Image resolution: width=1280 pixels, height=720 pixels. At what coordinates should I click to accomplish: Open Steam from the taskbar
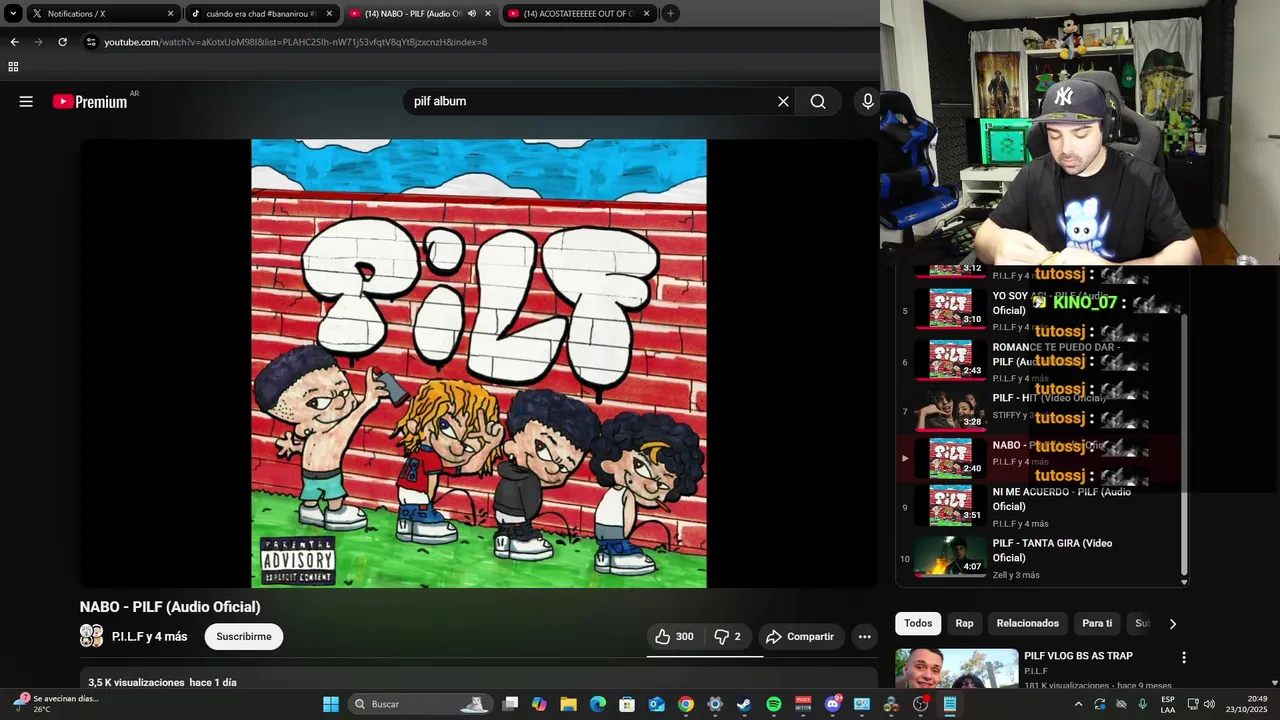pyautogui.click(x=744, y=704)
